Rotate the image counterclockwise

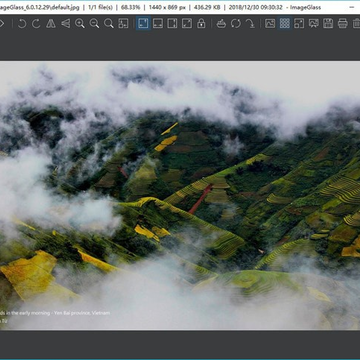pyautogui.click(x=22, y=24)
